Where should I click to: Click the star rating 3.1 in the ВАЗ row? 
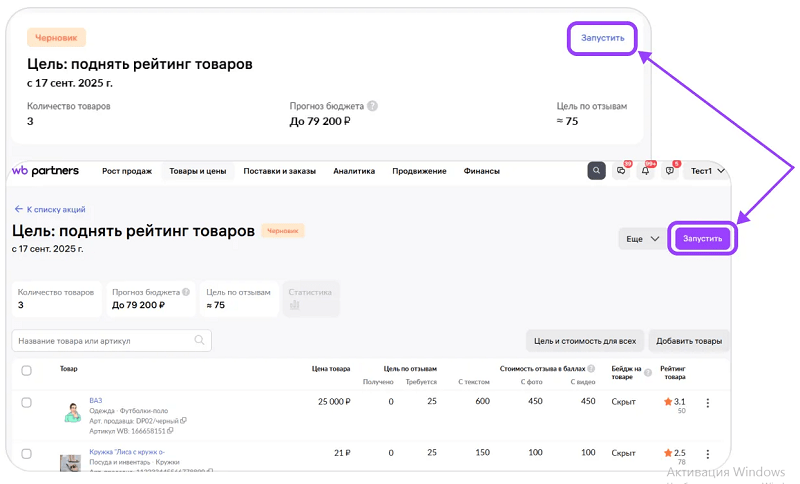point(675,401)
